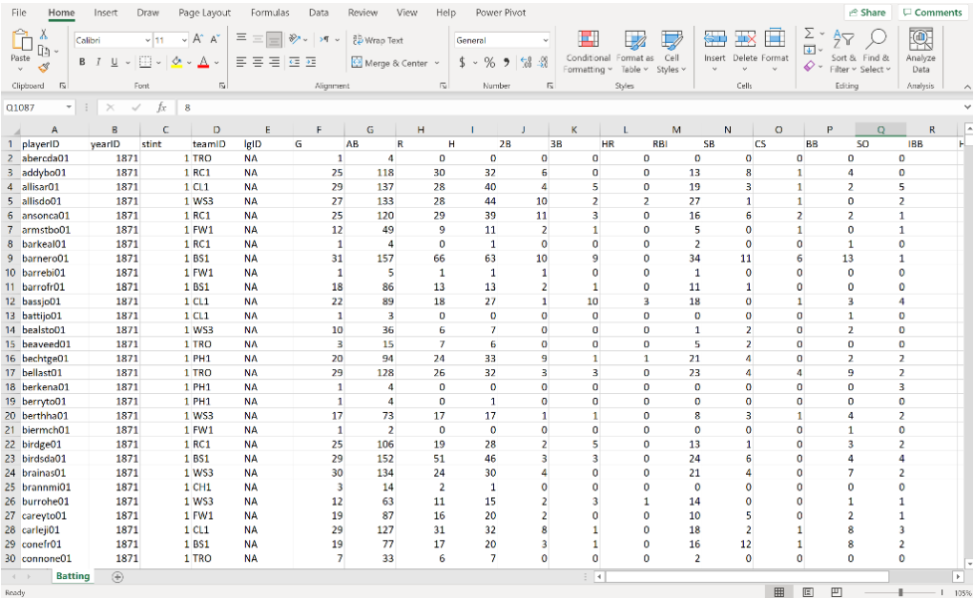977x598 pixels.
Task: Toggle underline formatting
Action: (x=114, y=60)
